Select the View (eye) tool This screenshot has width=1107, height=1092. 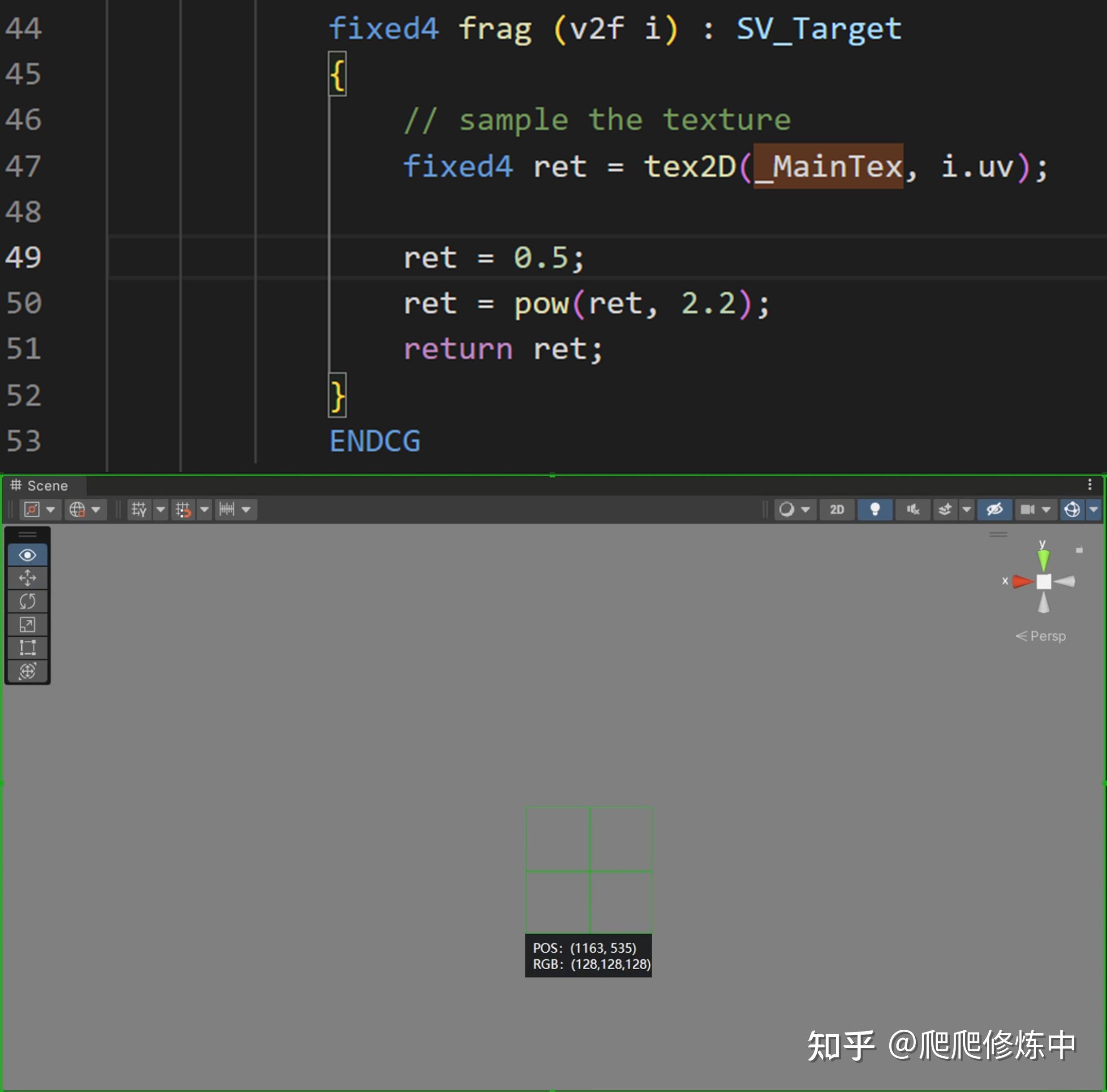(27, 555)
